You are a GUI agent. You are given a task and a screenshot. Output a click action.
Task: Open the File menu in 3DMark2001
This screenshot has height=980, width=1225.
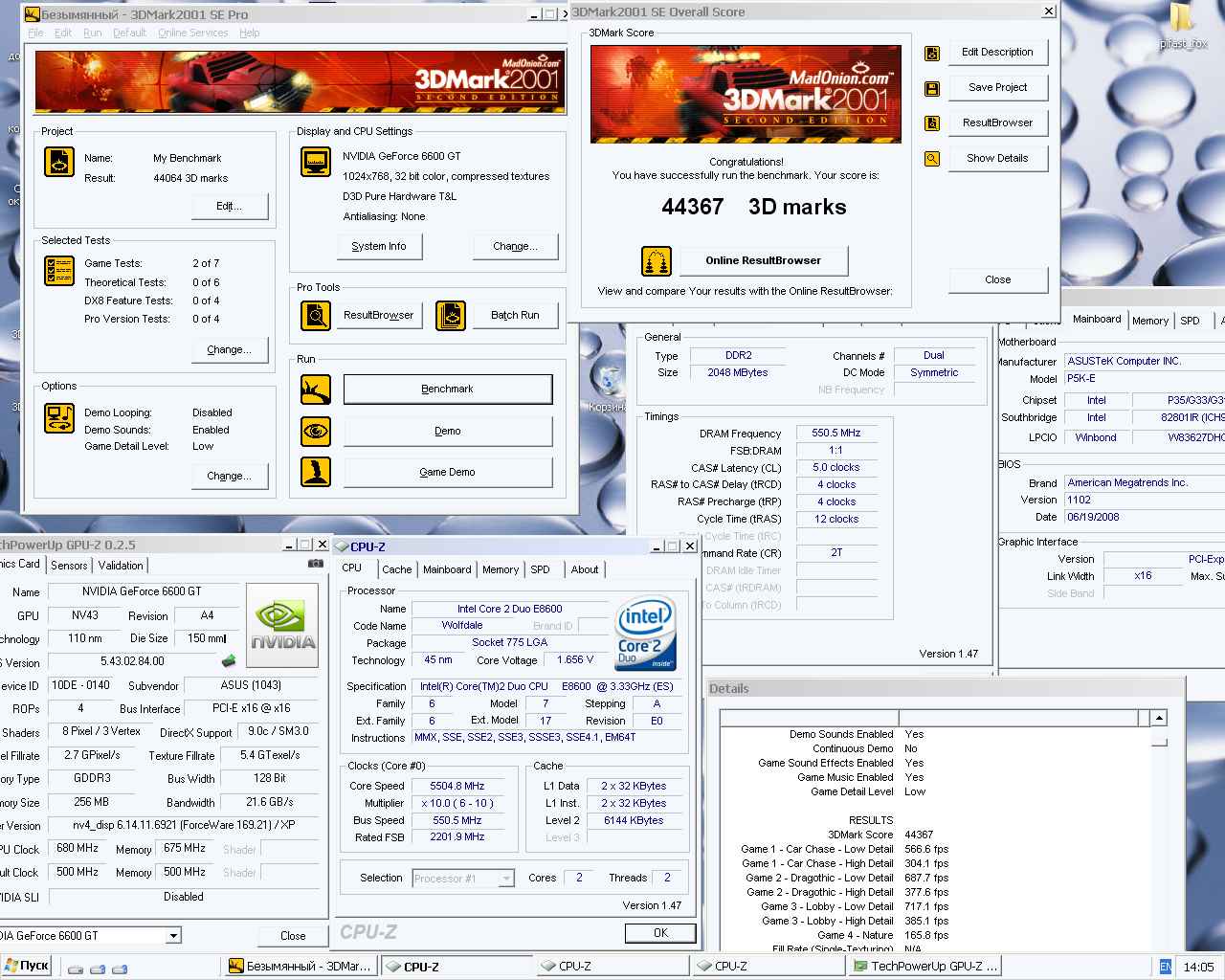[35, 33]
